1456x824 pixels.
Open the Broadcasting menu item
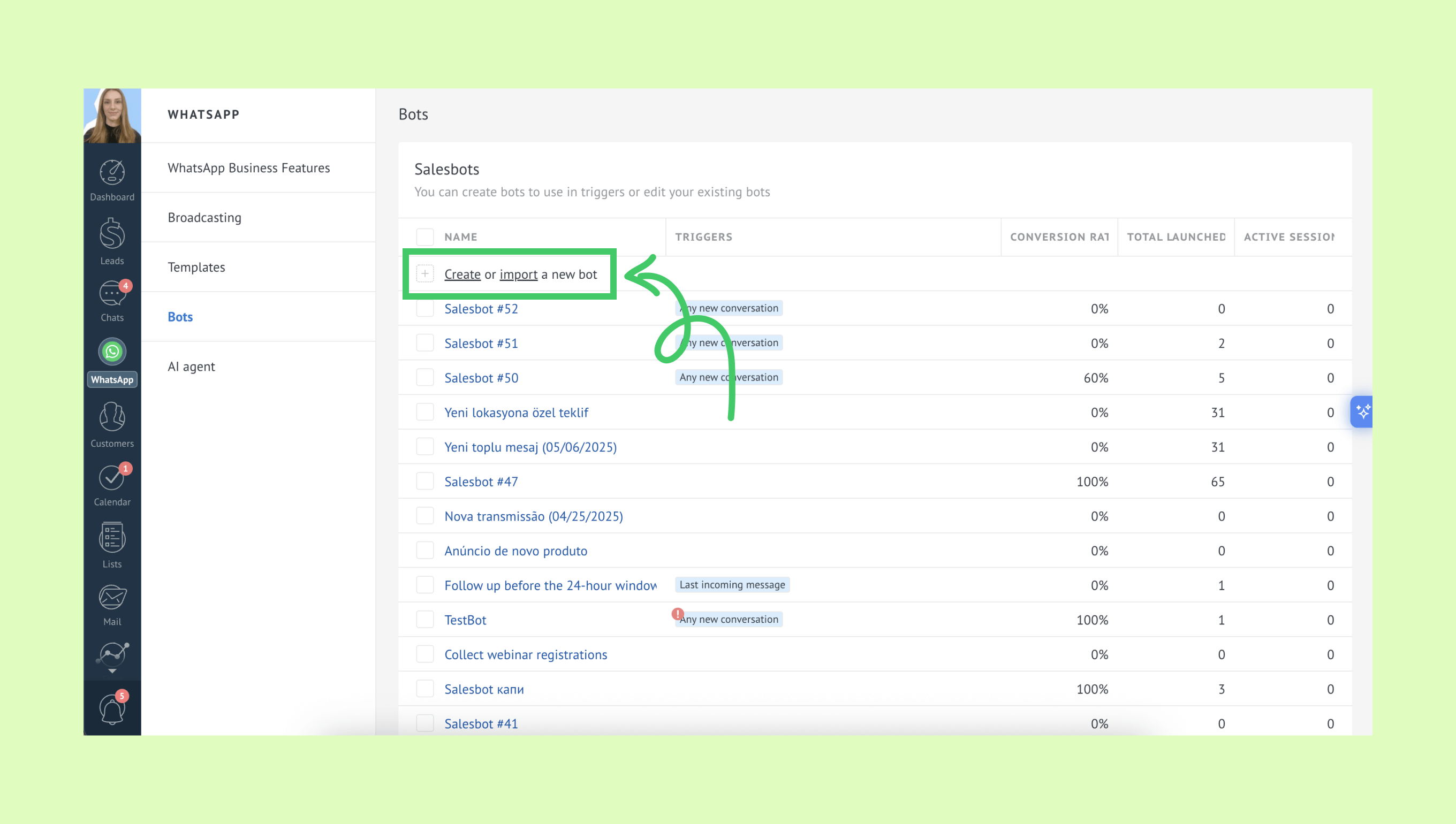coord(204,217)
